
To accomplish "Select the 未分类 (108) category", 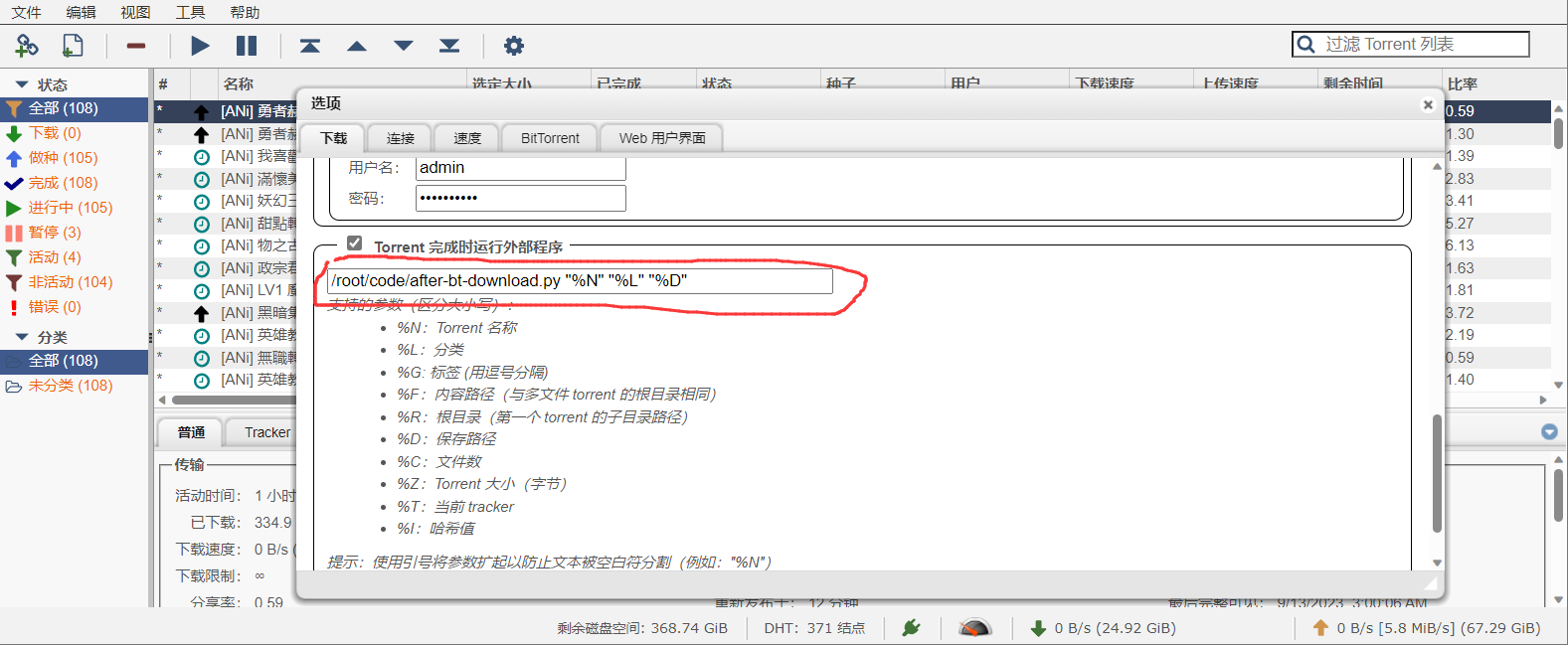I will [70, 386].
